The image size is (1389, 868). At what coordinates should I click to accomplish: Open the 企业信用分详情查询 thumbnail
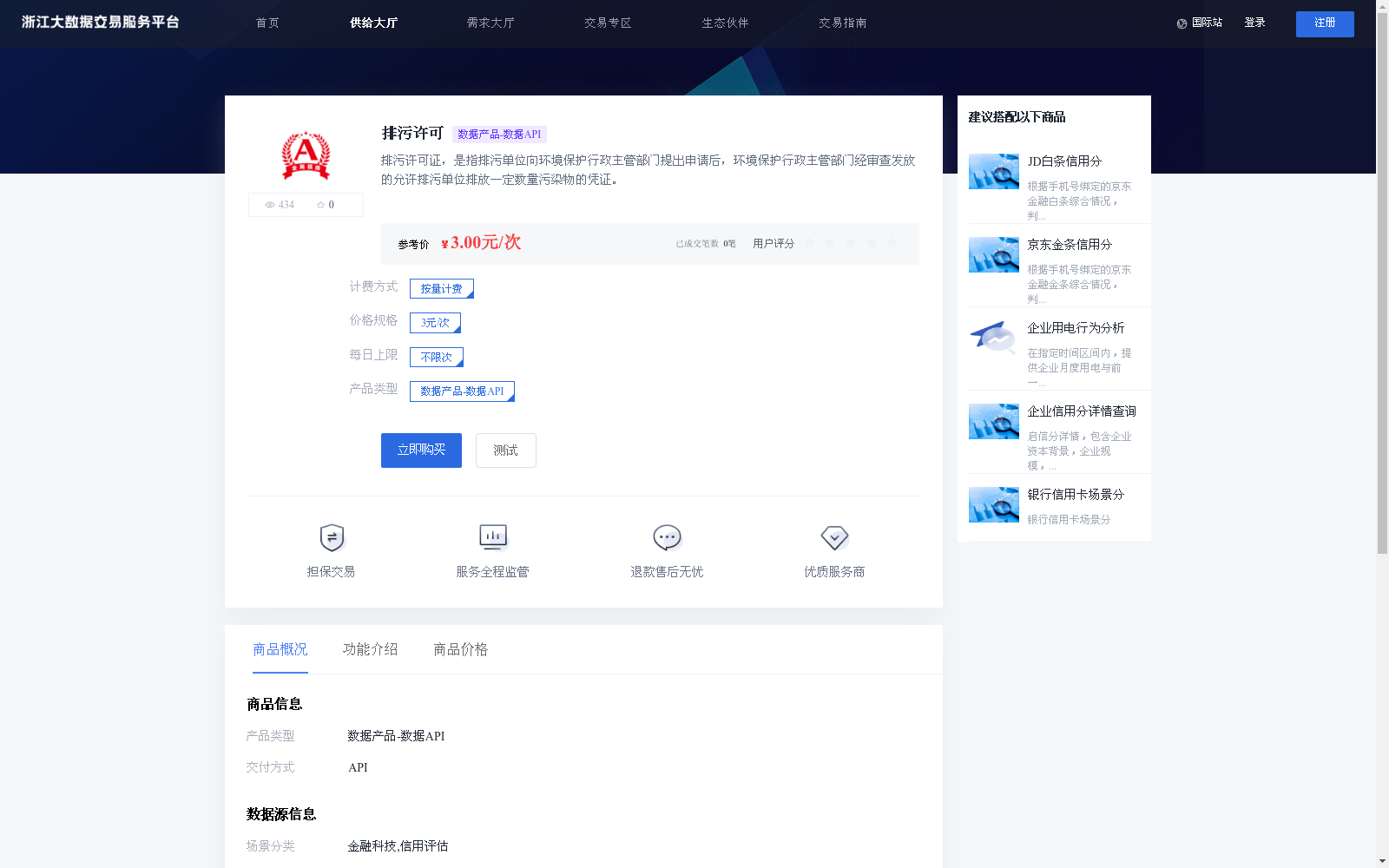[994, 421]
